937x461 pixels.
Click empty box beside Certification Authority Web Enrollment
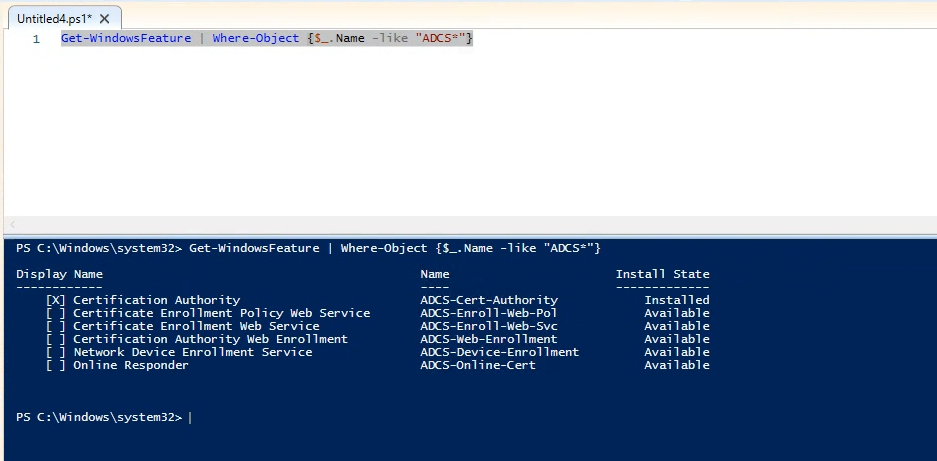click(56, 339)
